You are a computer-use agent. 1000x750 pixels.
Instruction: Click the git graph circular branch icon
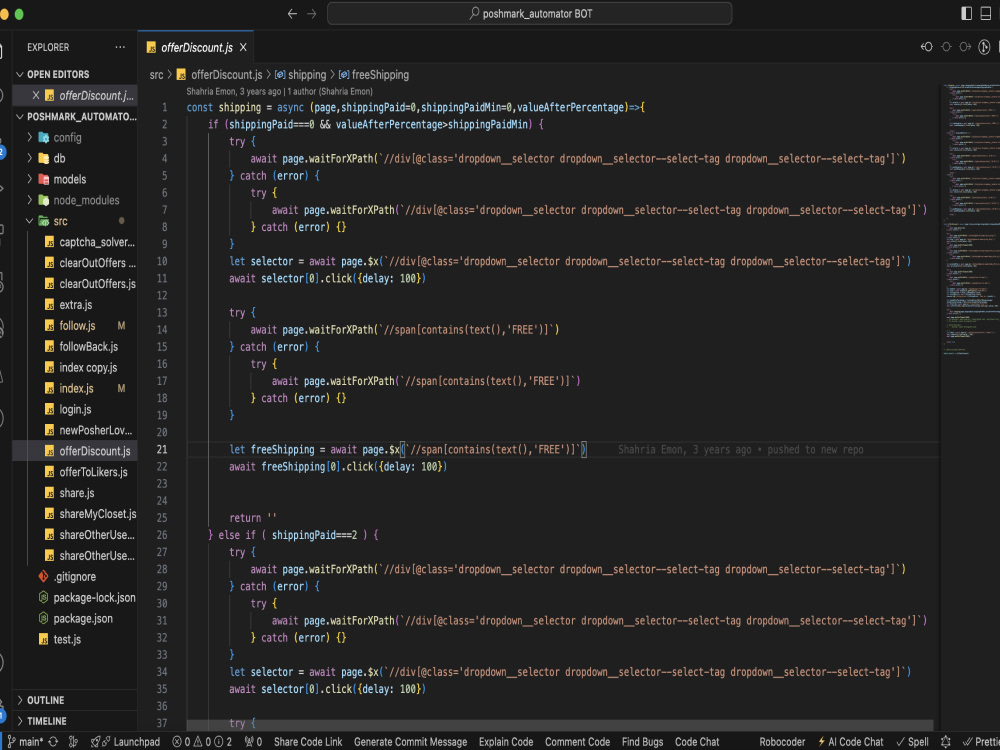985,47
